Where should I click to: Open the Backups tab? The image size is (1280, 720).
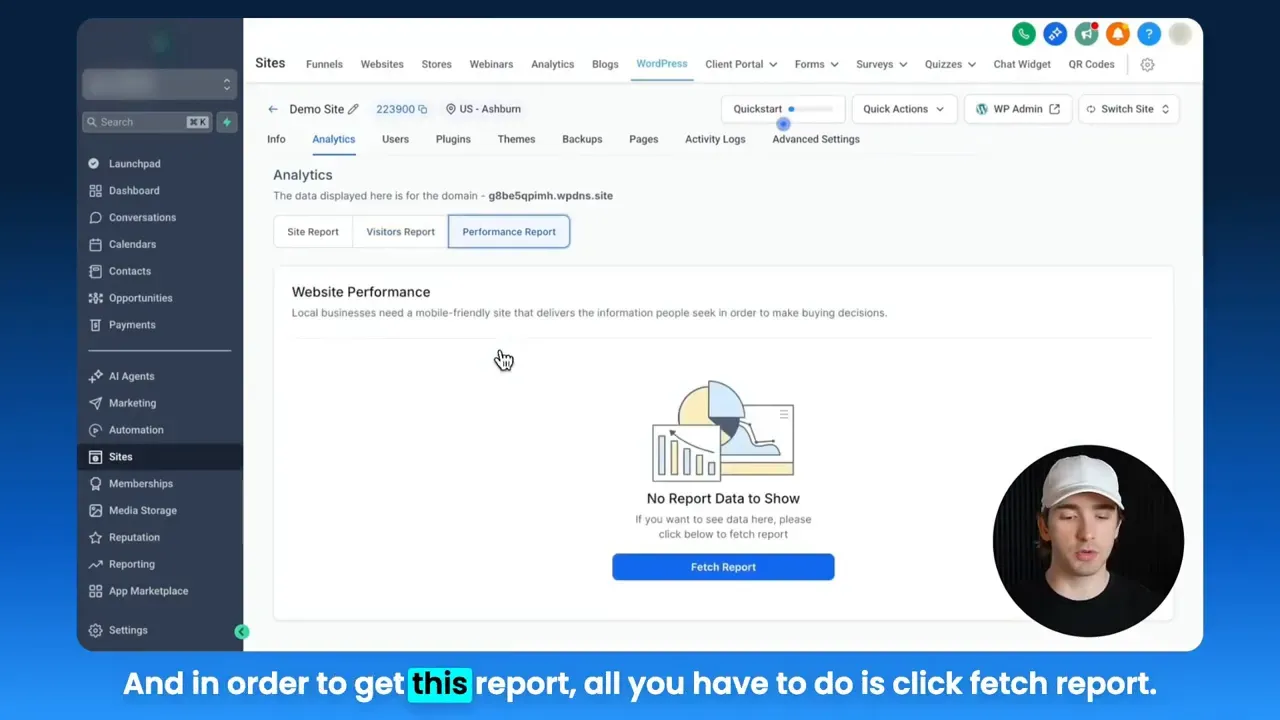(x=582, y=139)
